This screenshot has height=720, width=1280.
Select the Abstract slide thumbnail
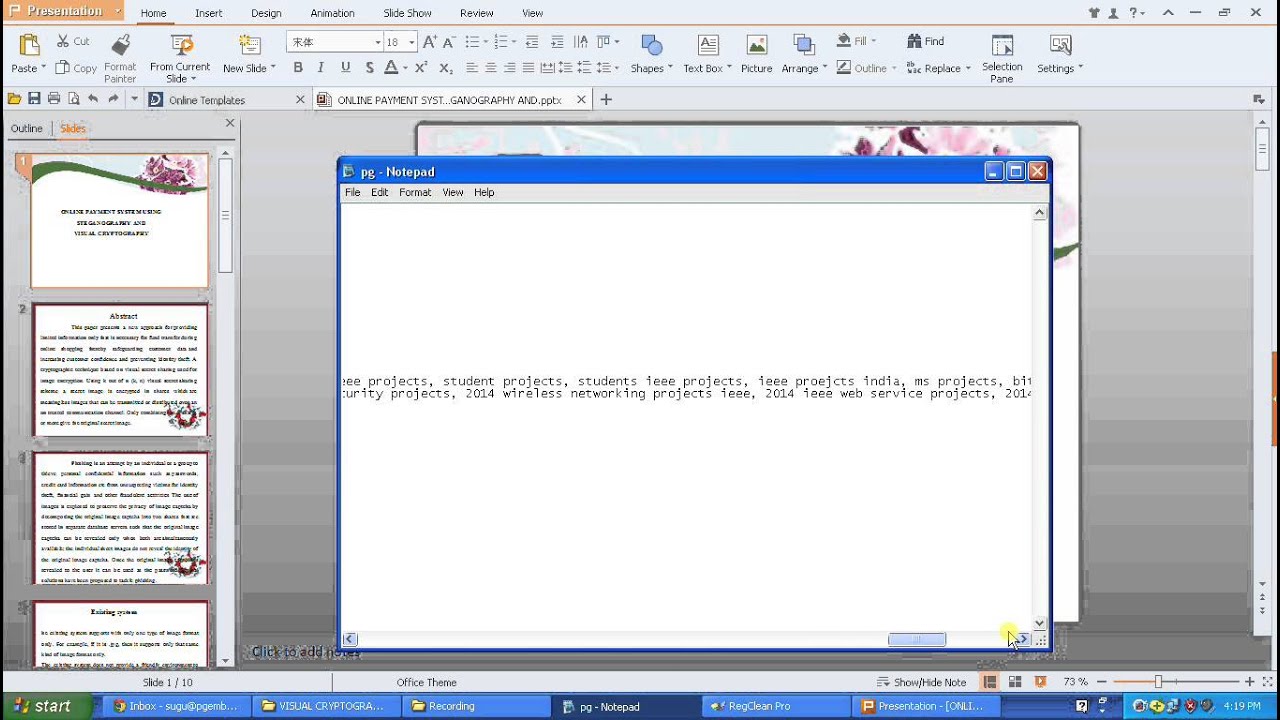120,370
